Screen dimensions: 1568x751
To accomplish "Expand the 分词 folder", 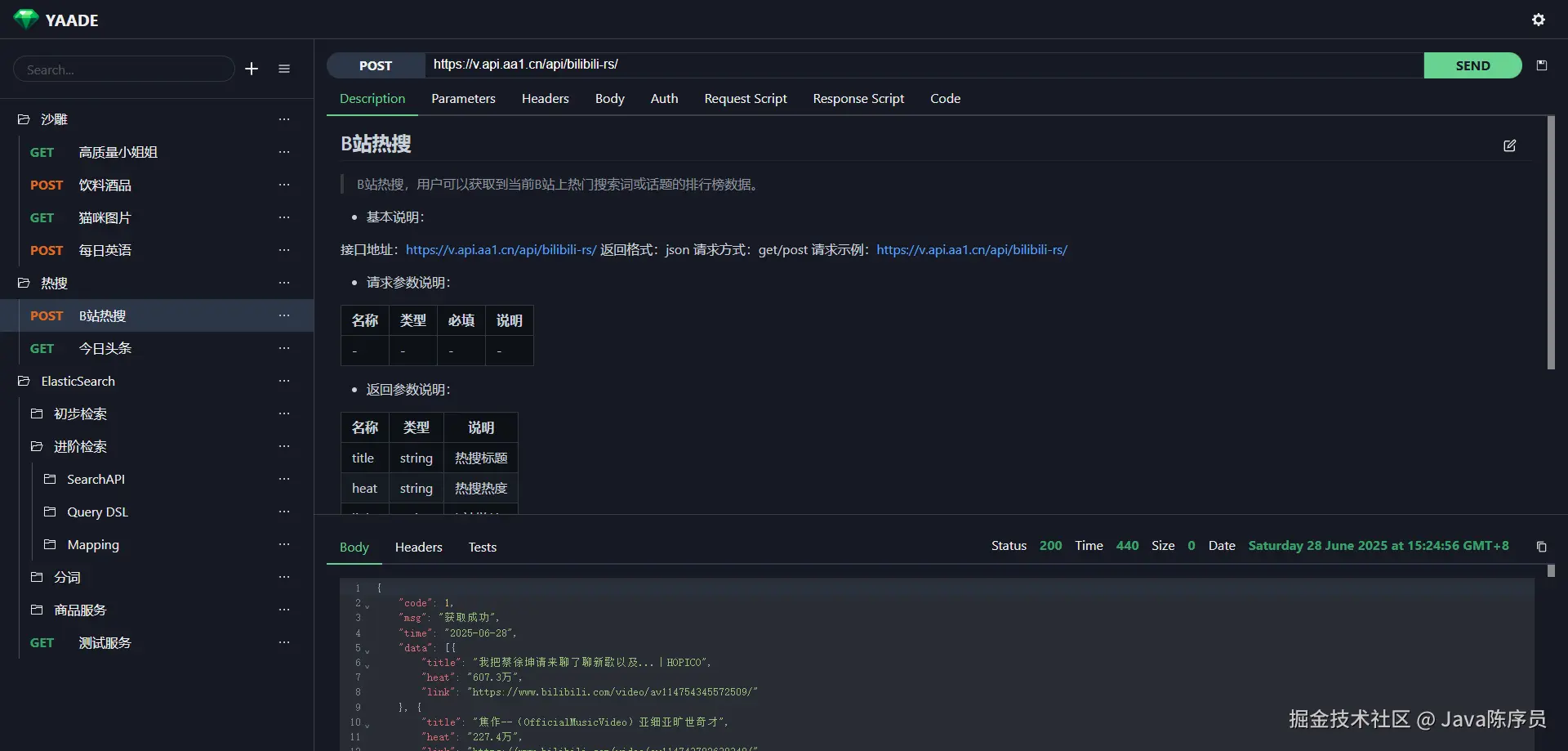I will pyautogui.click(x=37, y=577).
